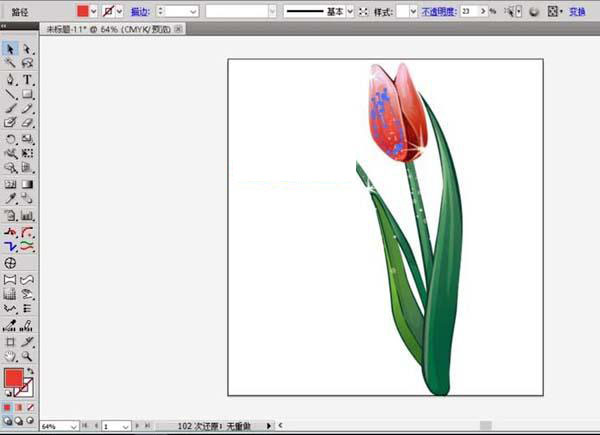Reset to default fill and stroke

8,393
